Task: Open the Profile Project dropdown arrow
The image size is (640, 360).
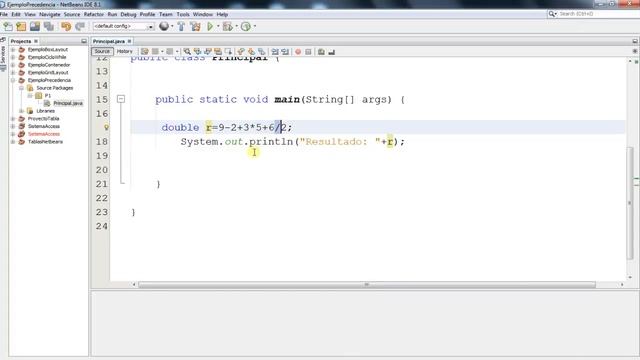Action: tap(255, 27)
